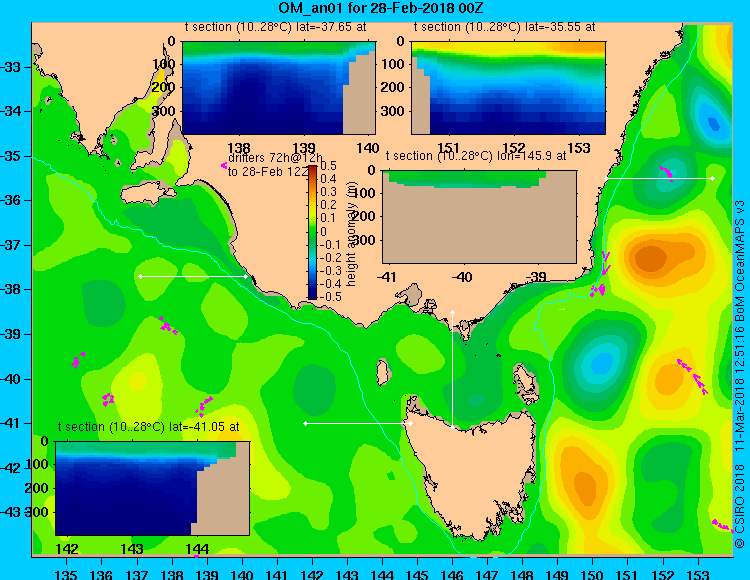Click the longitude label 141 on the bottom axis
Image resolution: width=750 pixels, height=580 pixels.
(276, 574)
